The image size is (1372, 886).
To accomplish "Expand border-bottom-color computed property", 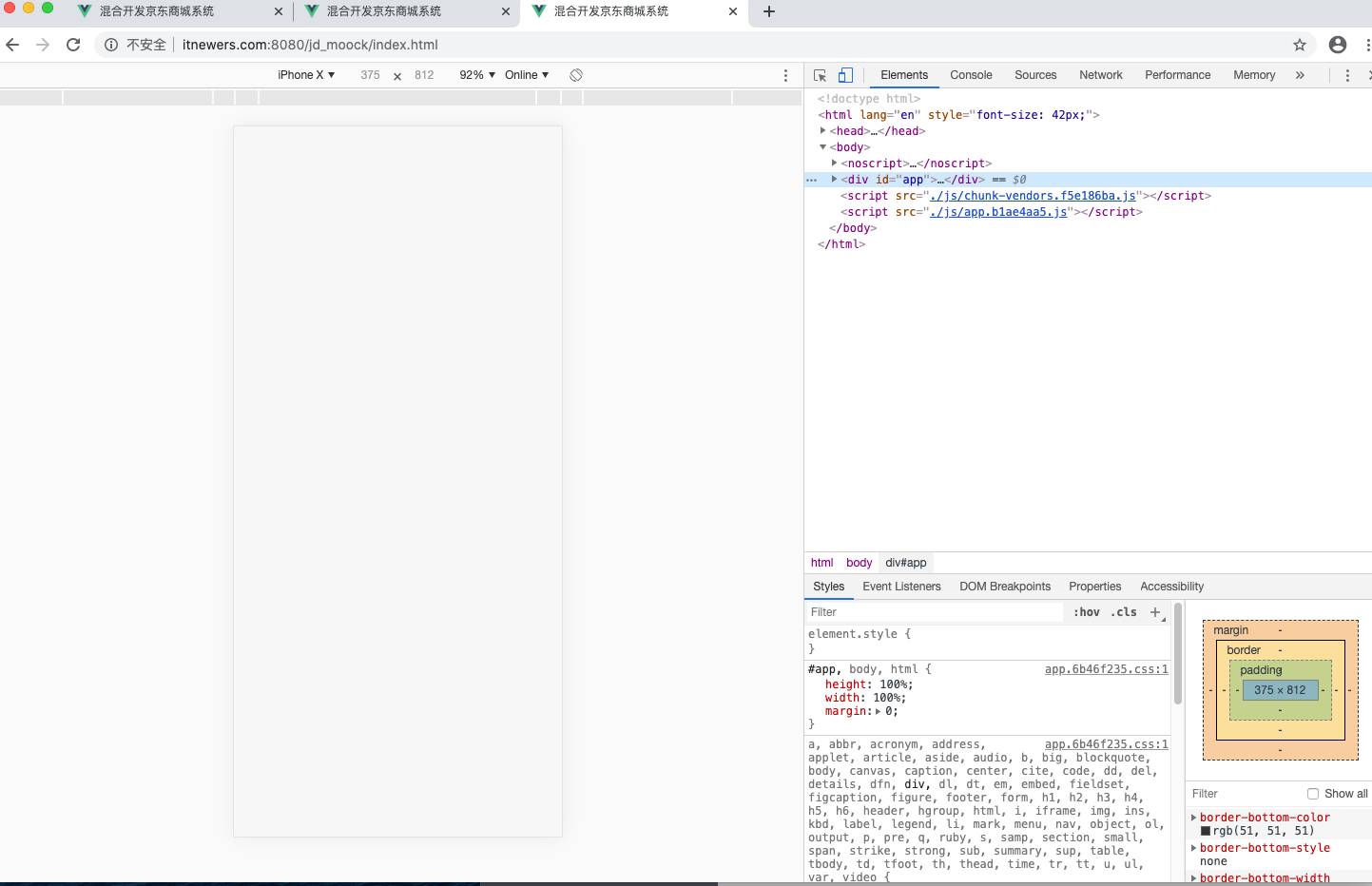I will tap(1194, 818).
